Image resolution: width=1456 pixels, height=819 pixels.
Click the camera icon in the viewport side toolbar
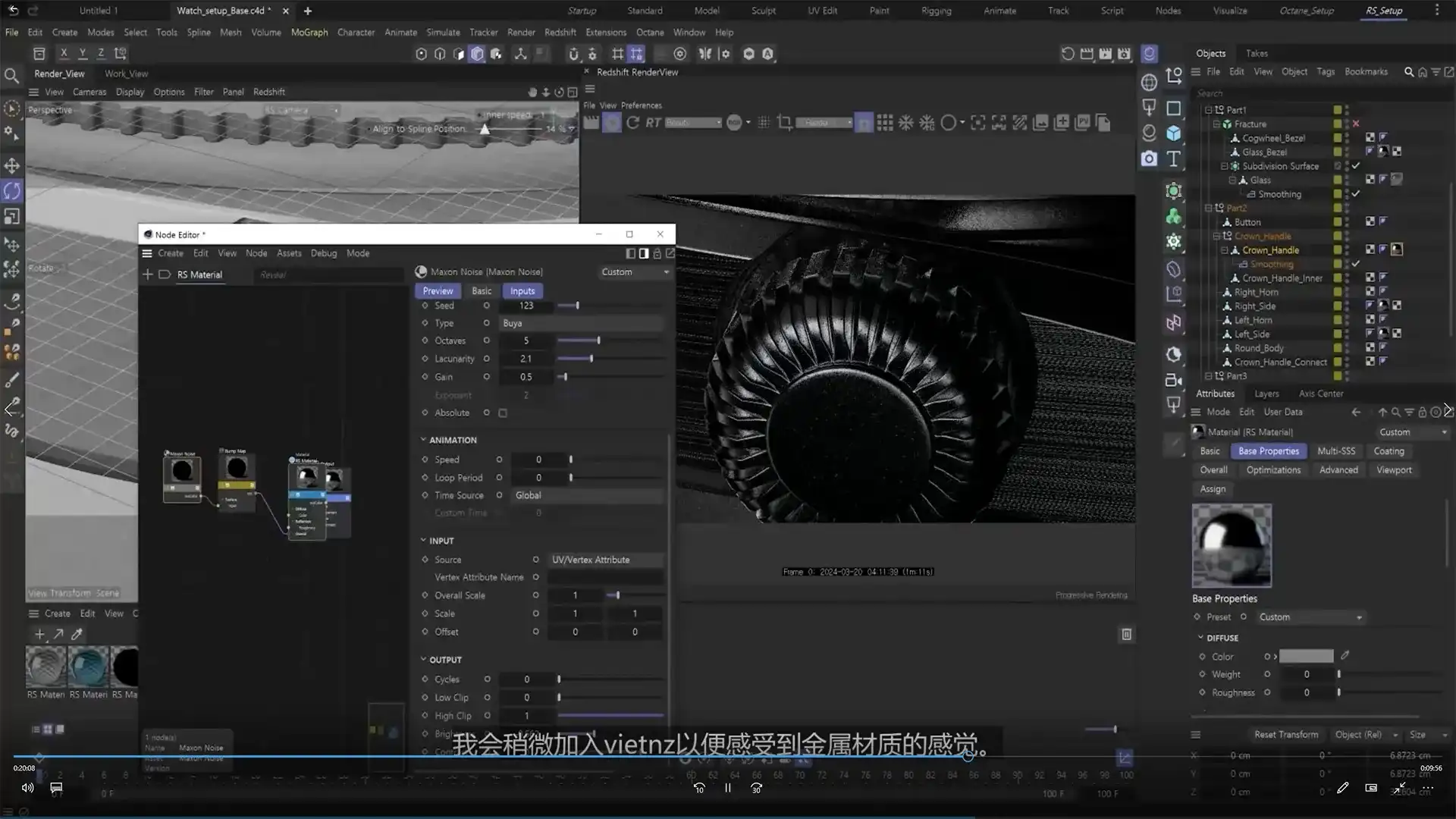point(1149,158)
